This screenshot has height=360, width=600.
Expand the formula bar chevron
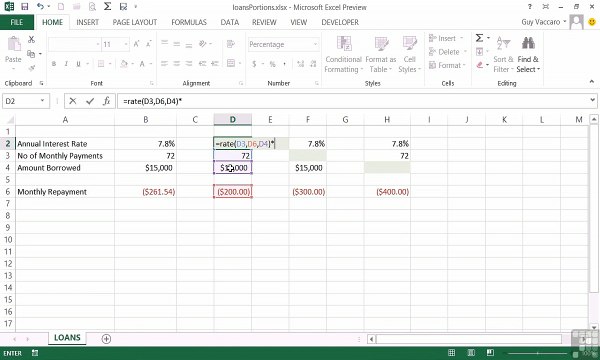coord(592,101)
